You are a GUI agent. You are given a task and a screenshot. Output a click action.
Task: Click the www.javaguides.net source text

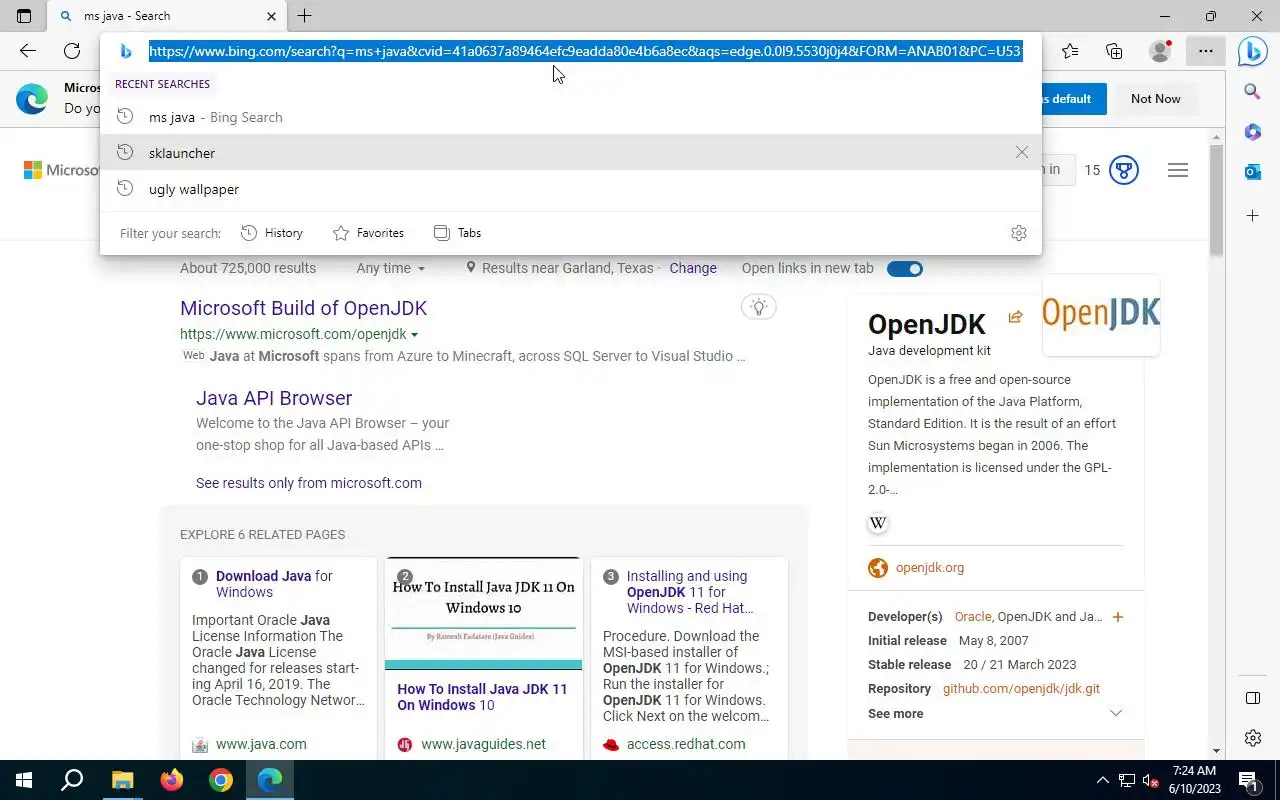[x=483, y=744]
